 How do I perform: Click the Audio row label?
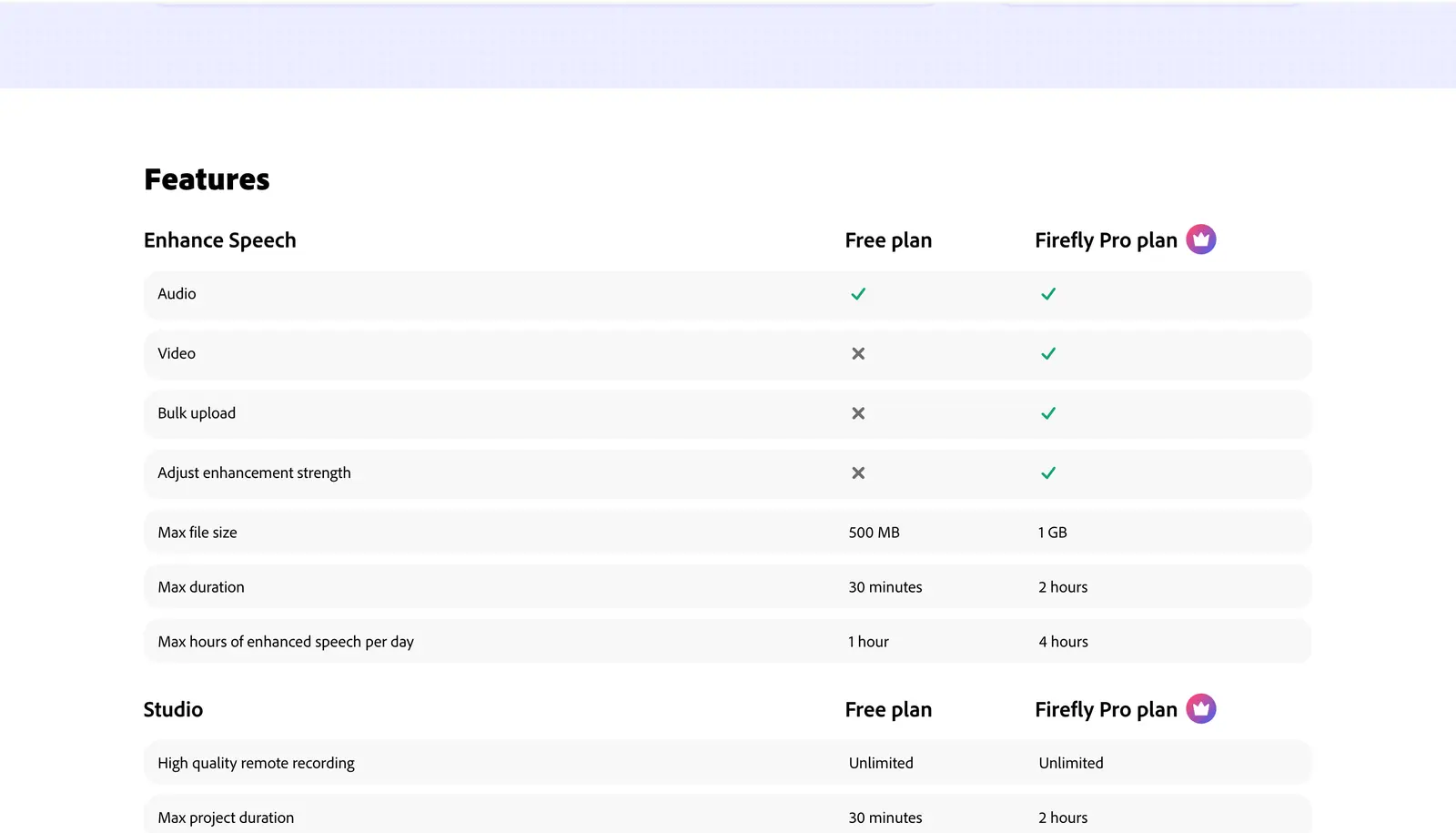coord(177,294)
